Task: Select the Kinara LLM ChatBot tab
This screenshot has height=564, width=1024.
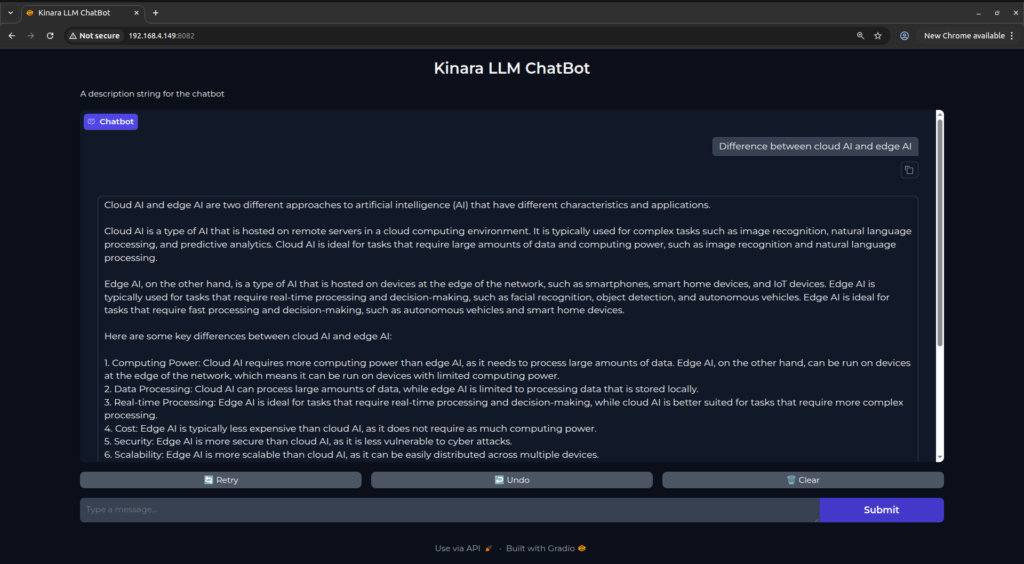Action: coord(82,12)
